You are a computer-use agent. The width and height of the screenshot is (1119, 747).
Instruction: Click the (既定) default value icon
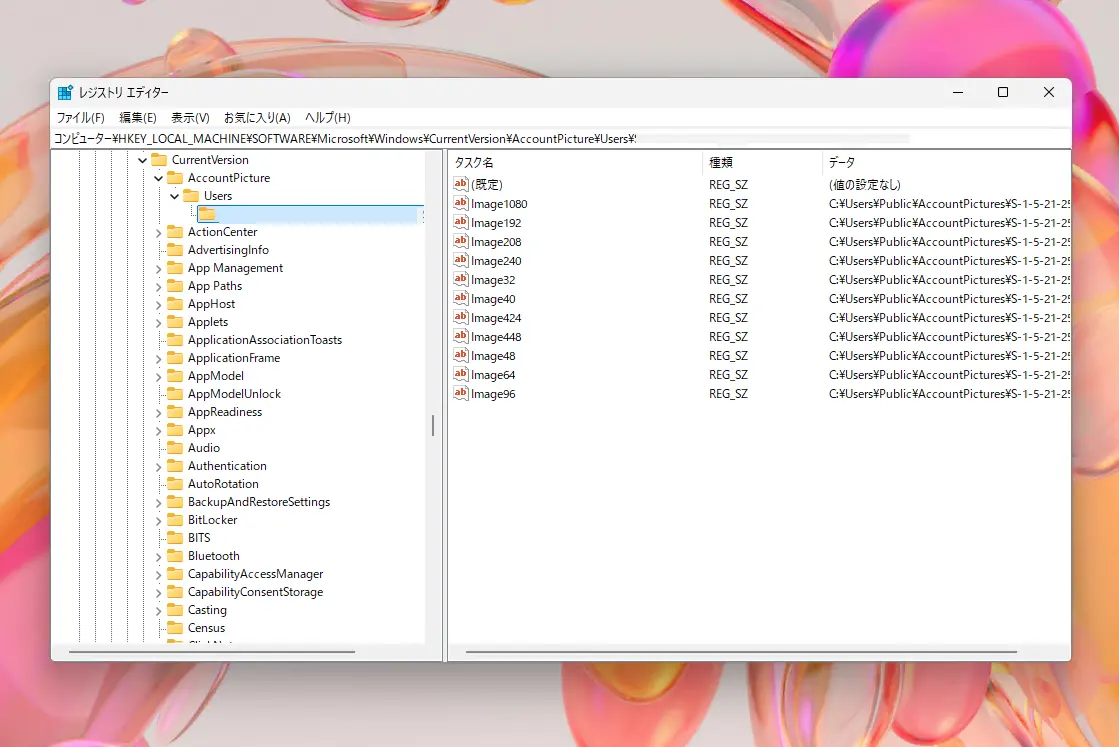pos(460,184)
